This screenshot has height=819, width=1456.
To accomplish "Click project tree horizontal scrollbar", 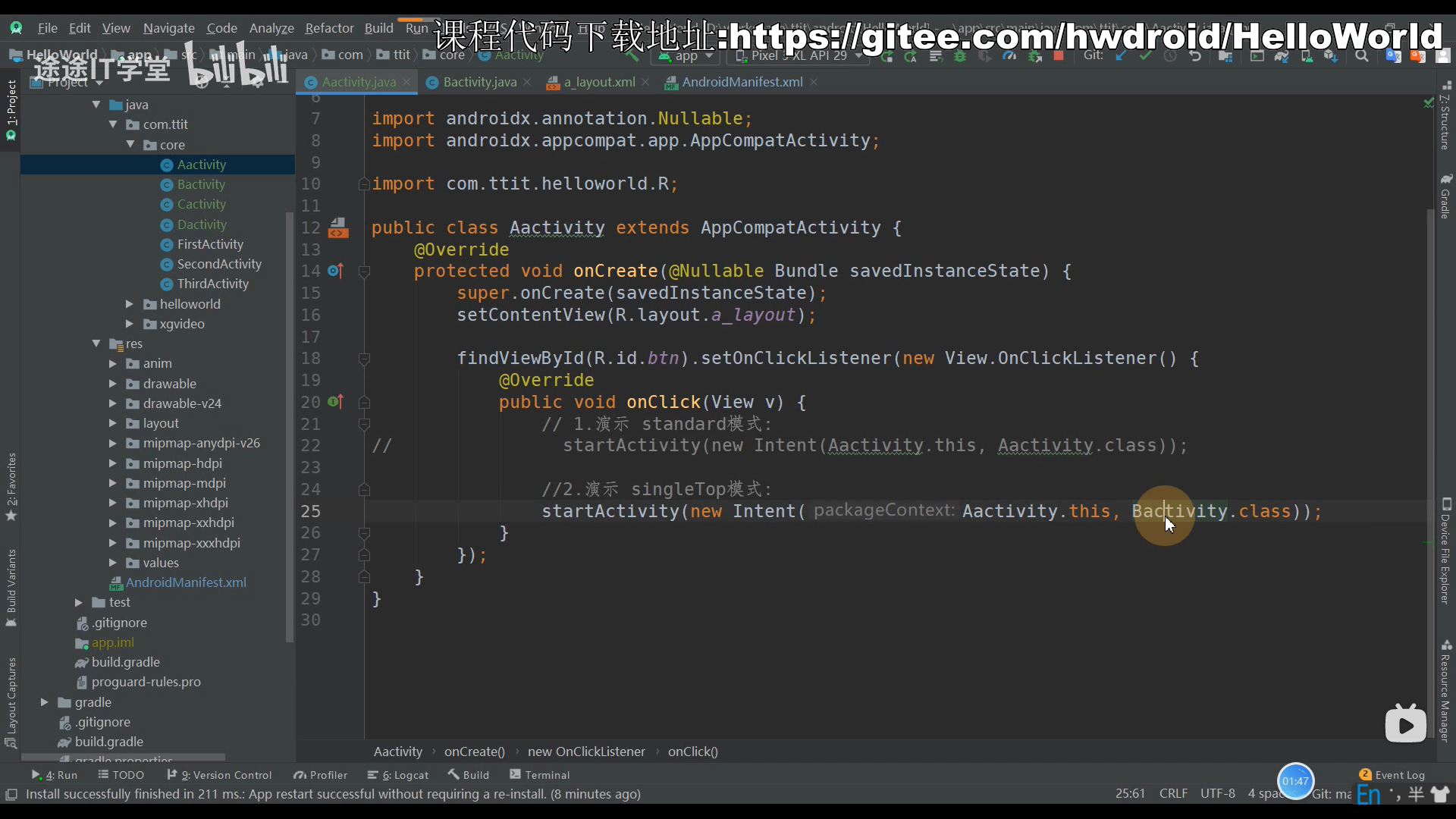I will [x=123, y=757].
